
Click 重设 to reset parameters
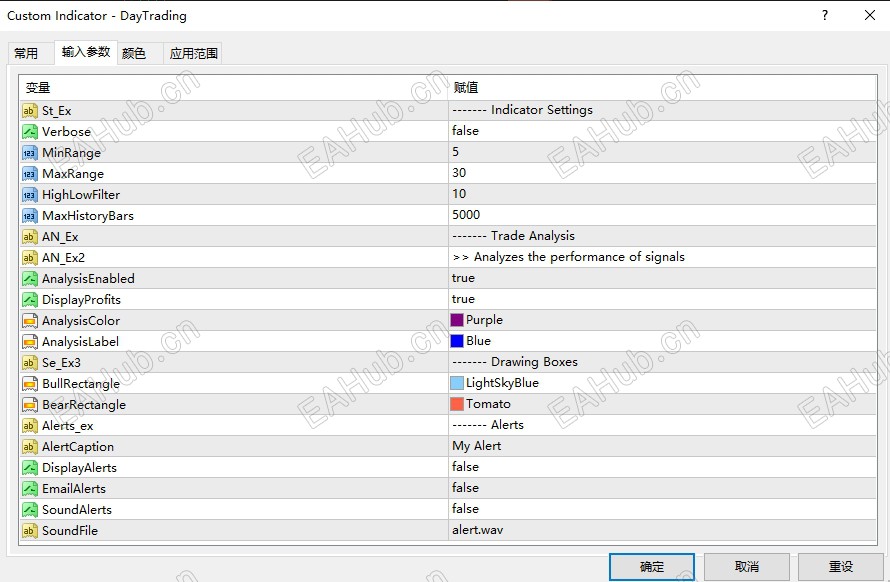click(x=840, y=566)
